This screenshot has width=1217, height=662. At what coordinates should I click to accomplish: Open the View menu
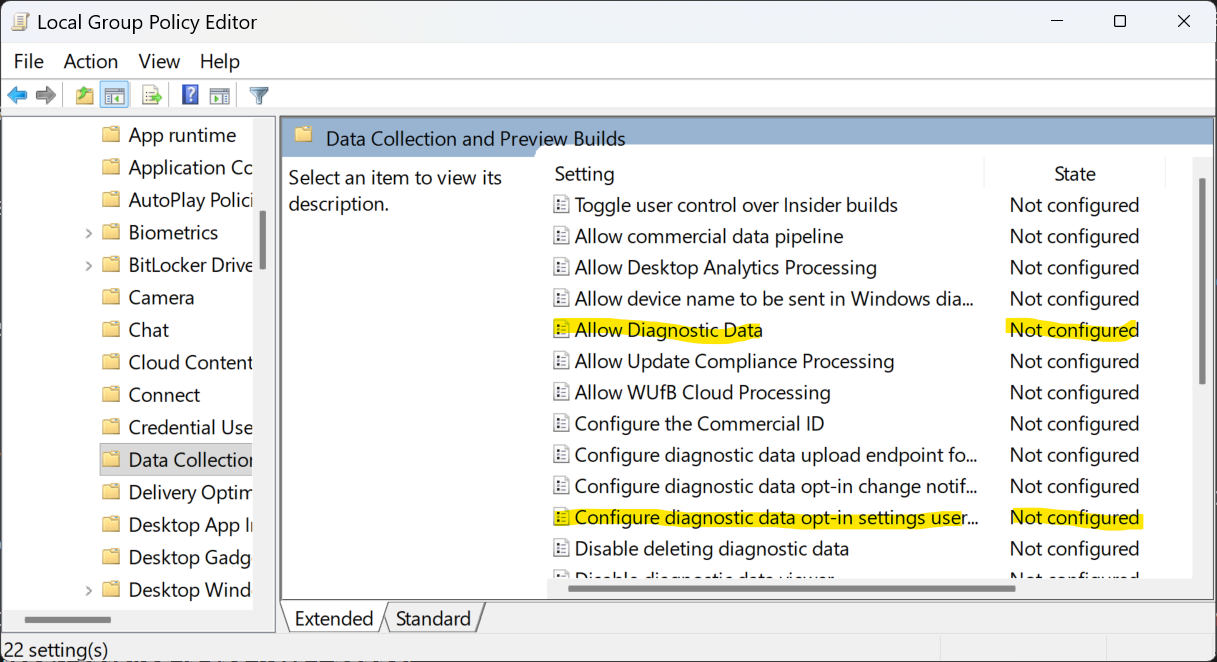click(x=159, y=61)
